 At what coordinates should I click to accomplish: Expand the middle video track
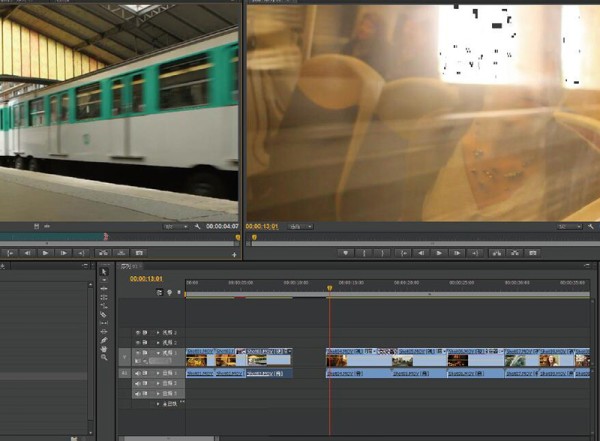point(158,343)
